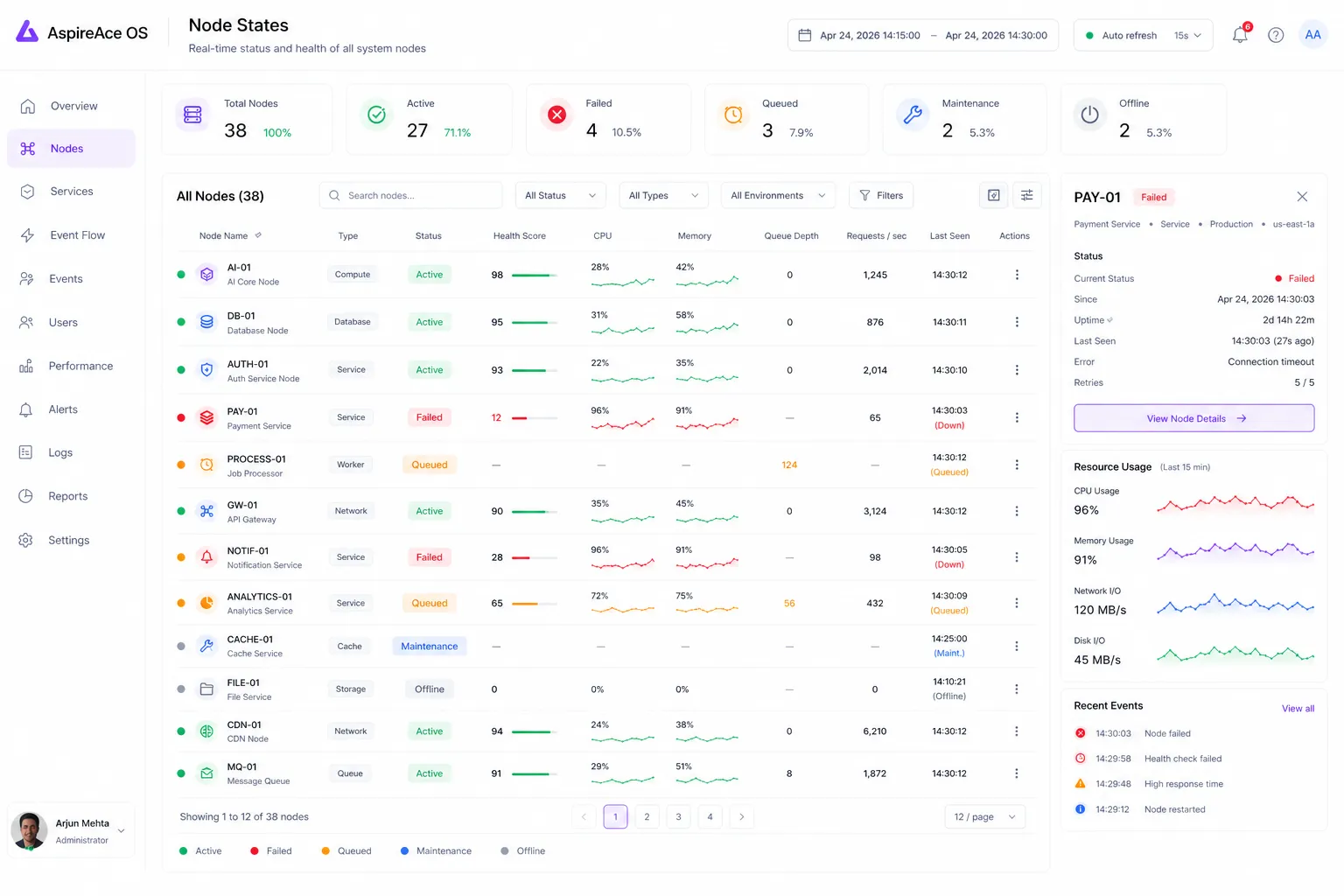Sort by Node Name column header
The image size is (1344, 896).
tap(230, 235)
